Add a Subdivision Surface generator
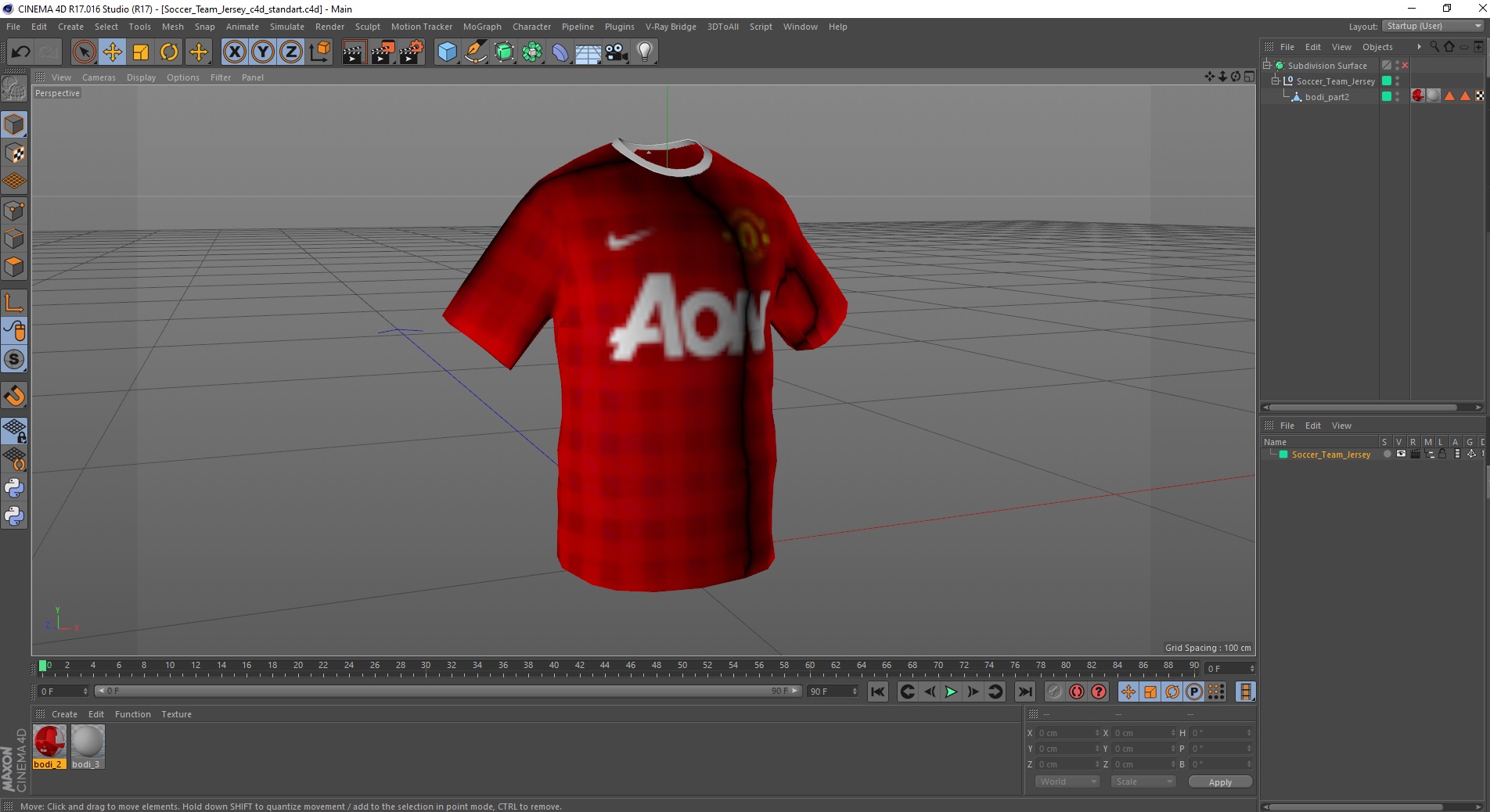This screenshot has height=812, width=1490. tap(504, 52)
